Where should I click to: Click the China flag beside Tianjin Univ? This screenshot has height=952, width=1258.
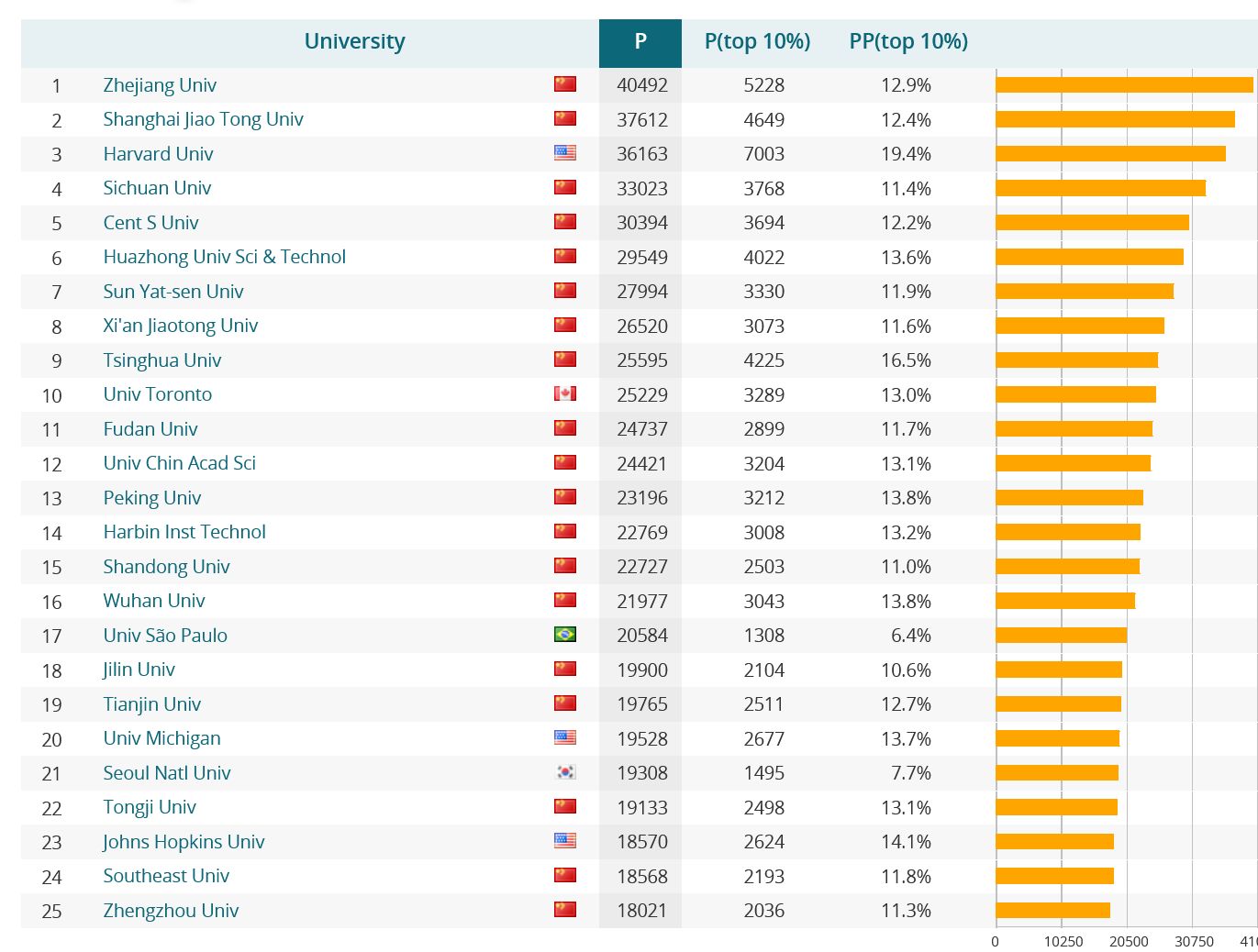[565, 703]
